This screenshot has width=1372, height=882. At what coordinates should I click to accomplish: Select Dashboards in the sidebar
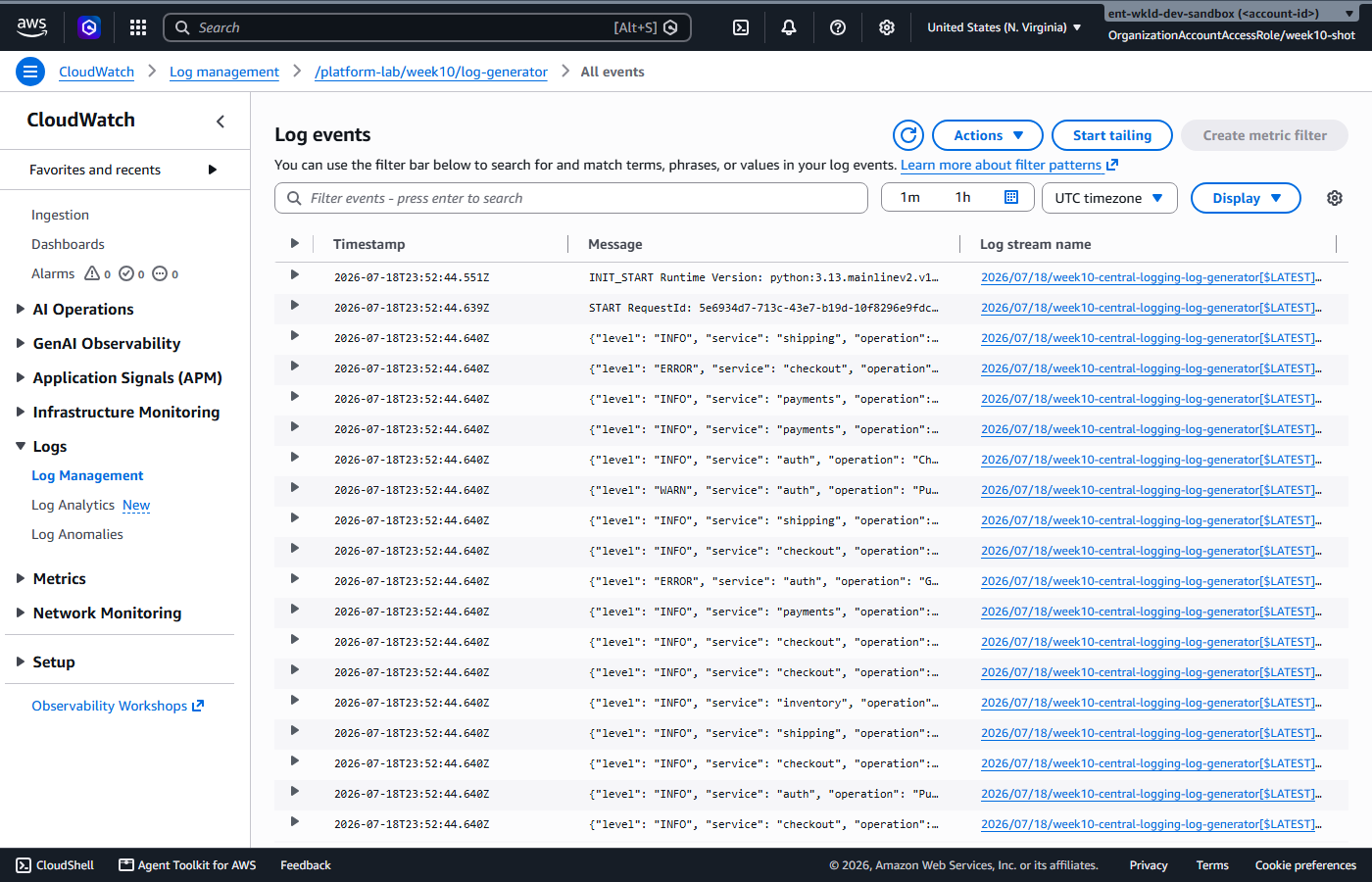68,244
